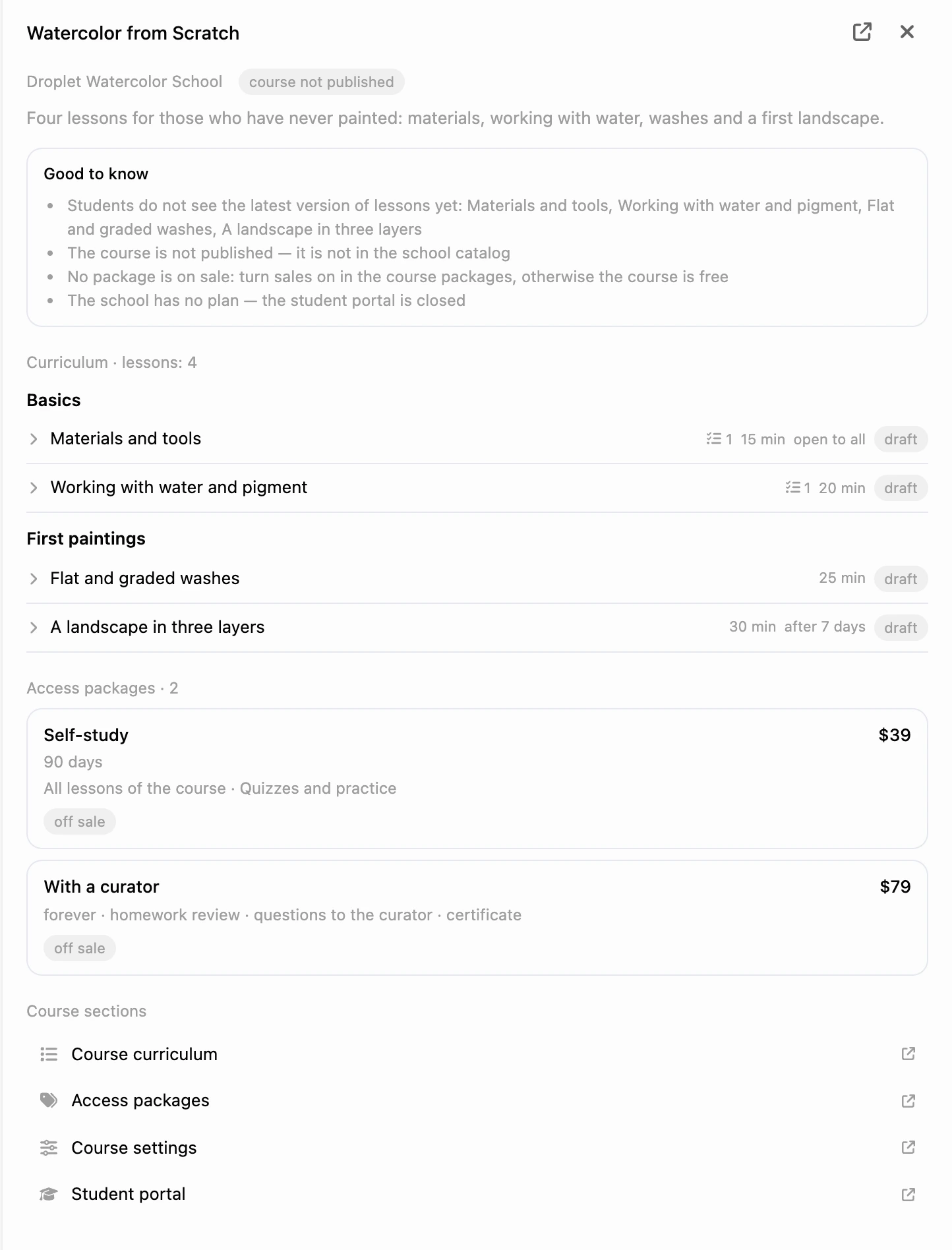This screenshot has width=952, height=1250.
Task: Open the Course settings section link
Action: (x=477, y=1148)
